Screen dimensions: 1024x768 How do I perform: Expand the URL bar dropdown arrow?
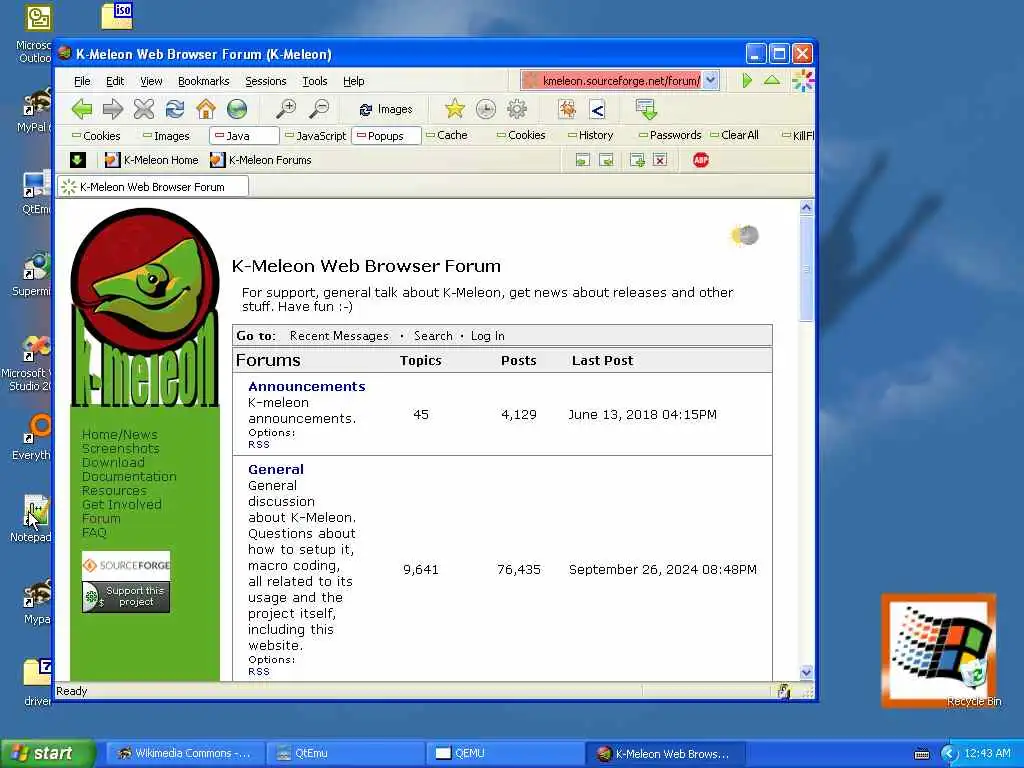click(x=711, y=80)
